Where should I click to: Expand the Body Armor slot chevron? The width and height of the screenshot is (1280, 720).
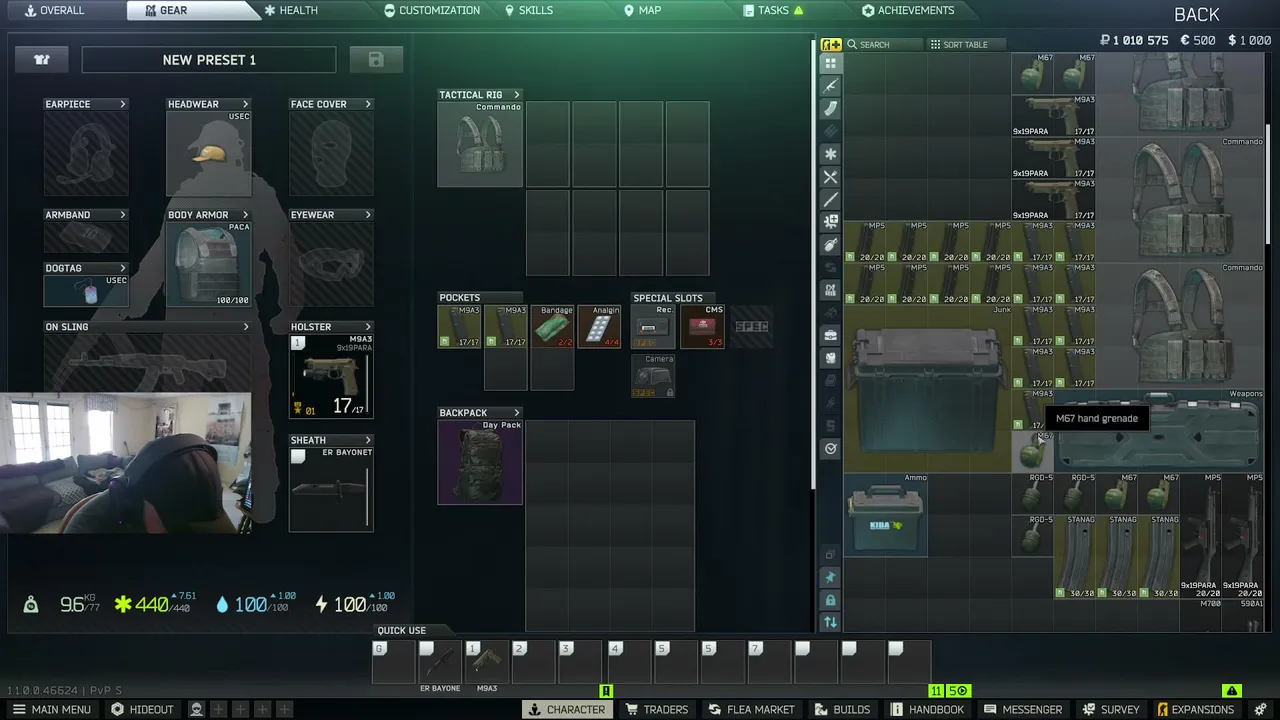pos(245,215)
